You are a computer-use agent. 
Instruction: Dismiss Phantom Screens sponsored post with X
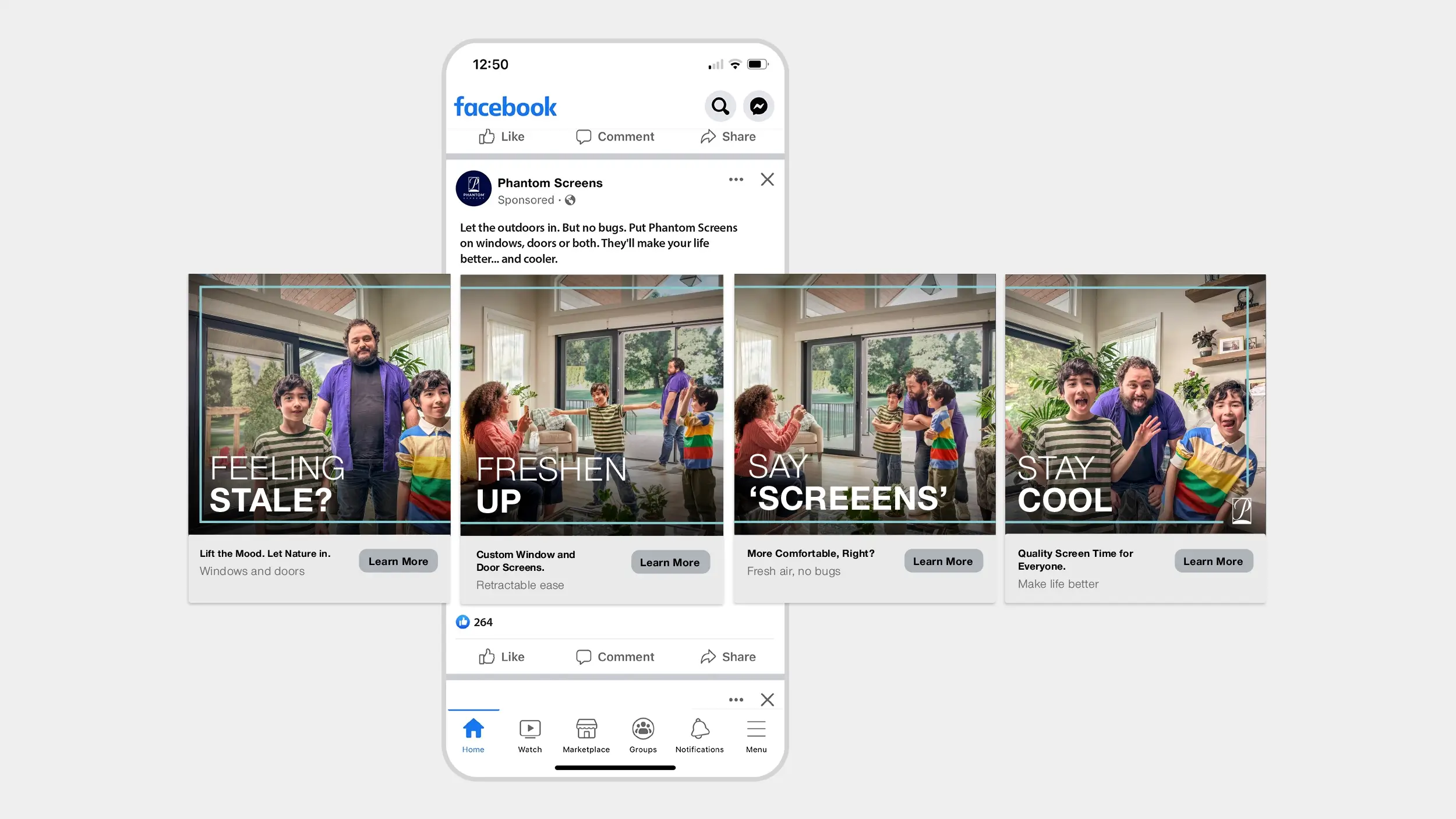pos(767,179)
